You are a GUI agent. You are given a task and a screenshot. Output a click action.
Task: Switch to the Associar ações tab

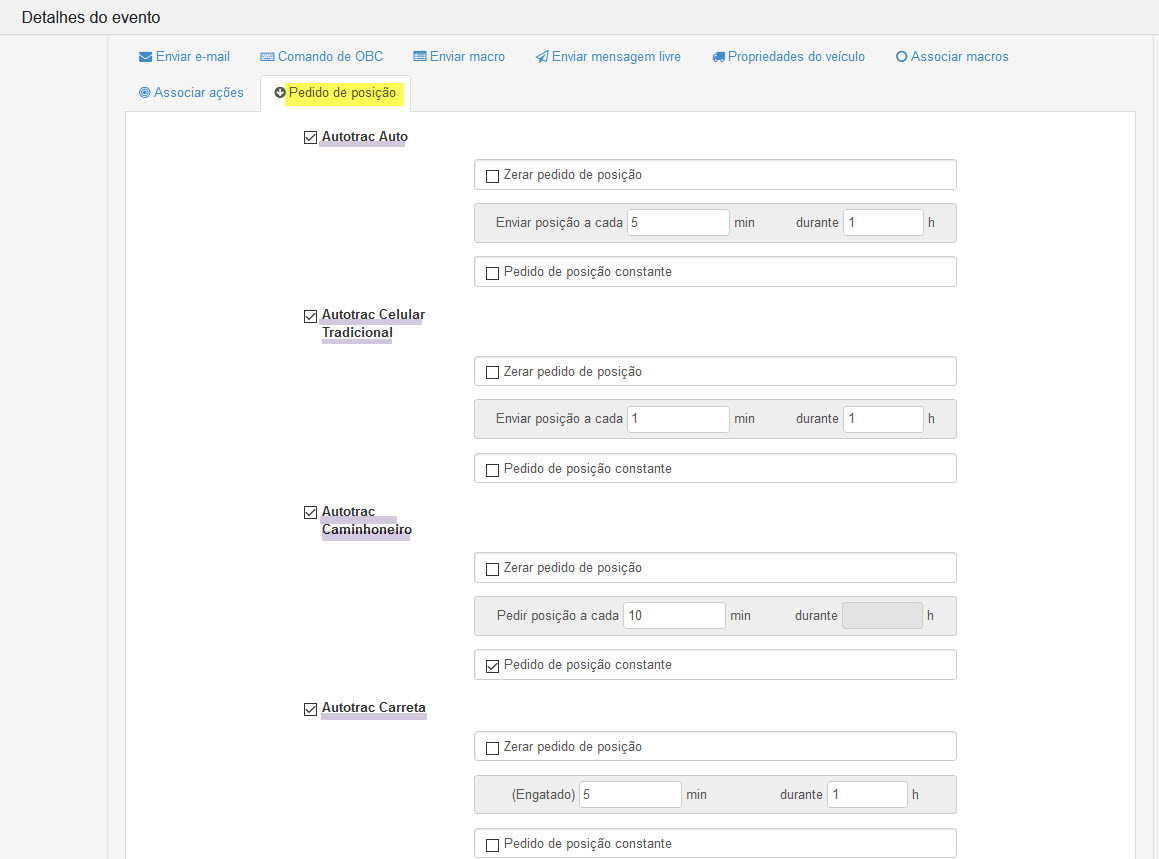[x=191, y=92]
